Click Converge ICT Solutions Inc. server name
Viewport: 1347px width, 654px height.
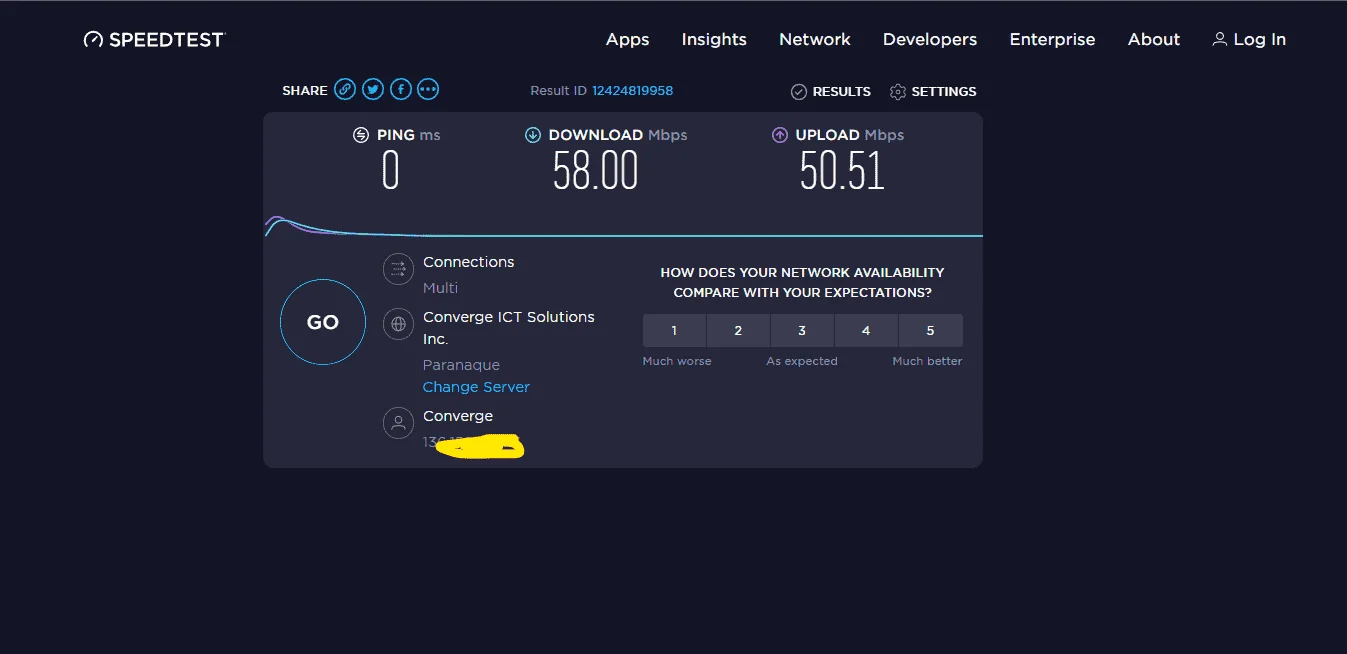pos(509,328)
